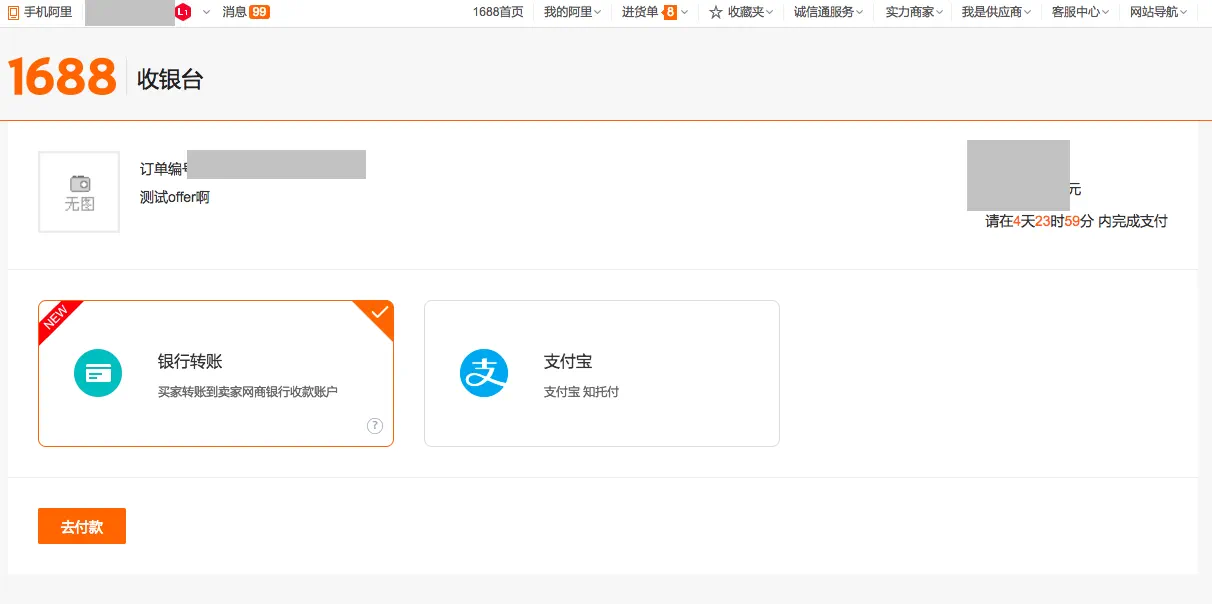Click the 消息 link
The height and width of the screenshot is (604, 1212).
pos(234,12)
